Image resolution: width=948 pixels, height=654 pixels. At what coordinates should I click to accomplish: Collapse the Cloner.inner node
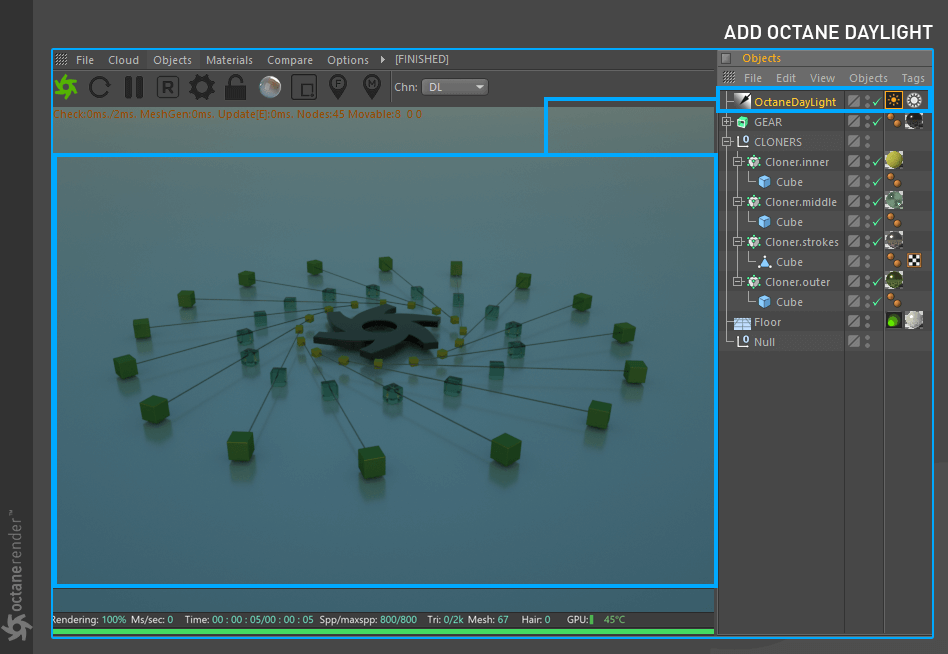click(738, 162)
